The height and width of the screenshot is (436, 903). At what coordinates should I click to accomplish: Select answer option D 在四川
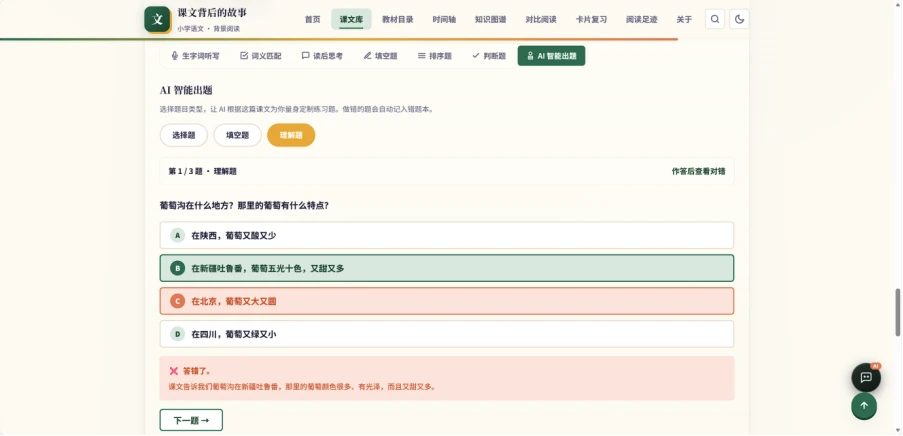click(446, 333)
